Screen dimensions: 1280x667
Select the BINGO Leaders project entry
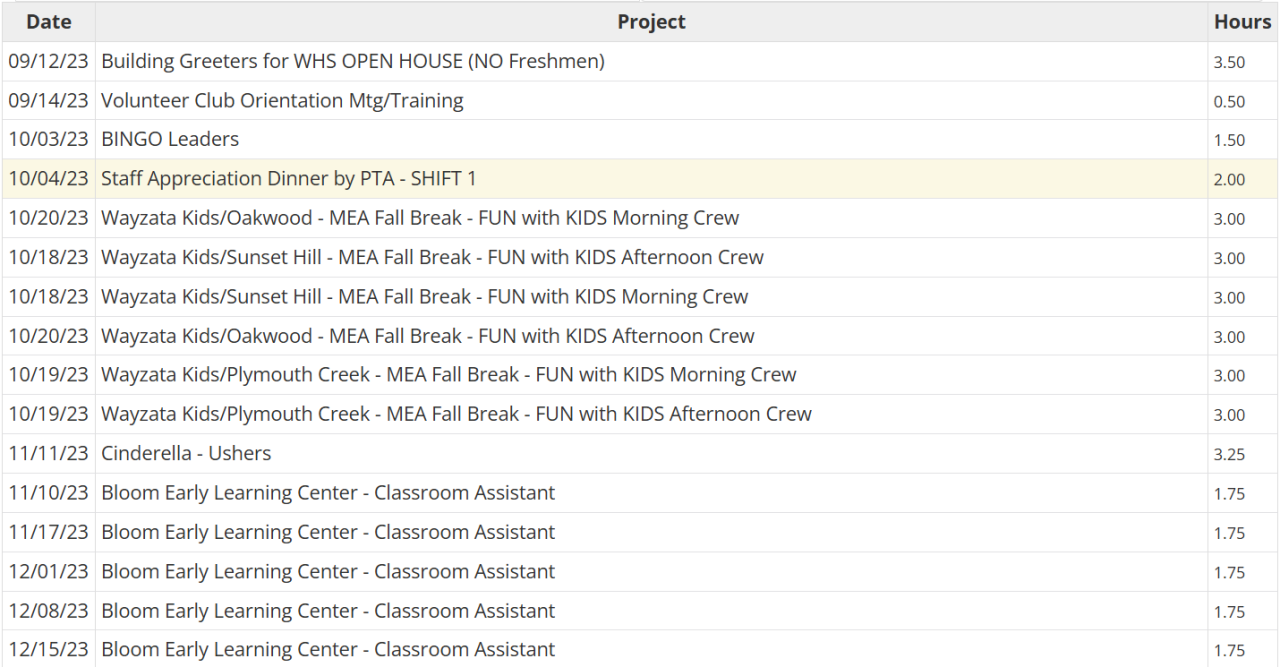[170, 140]
